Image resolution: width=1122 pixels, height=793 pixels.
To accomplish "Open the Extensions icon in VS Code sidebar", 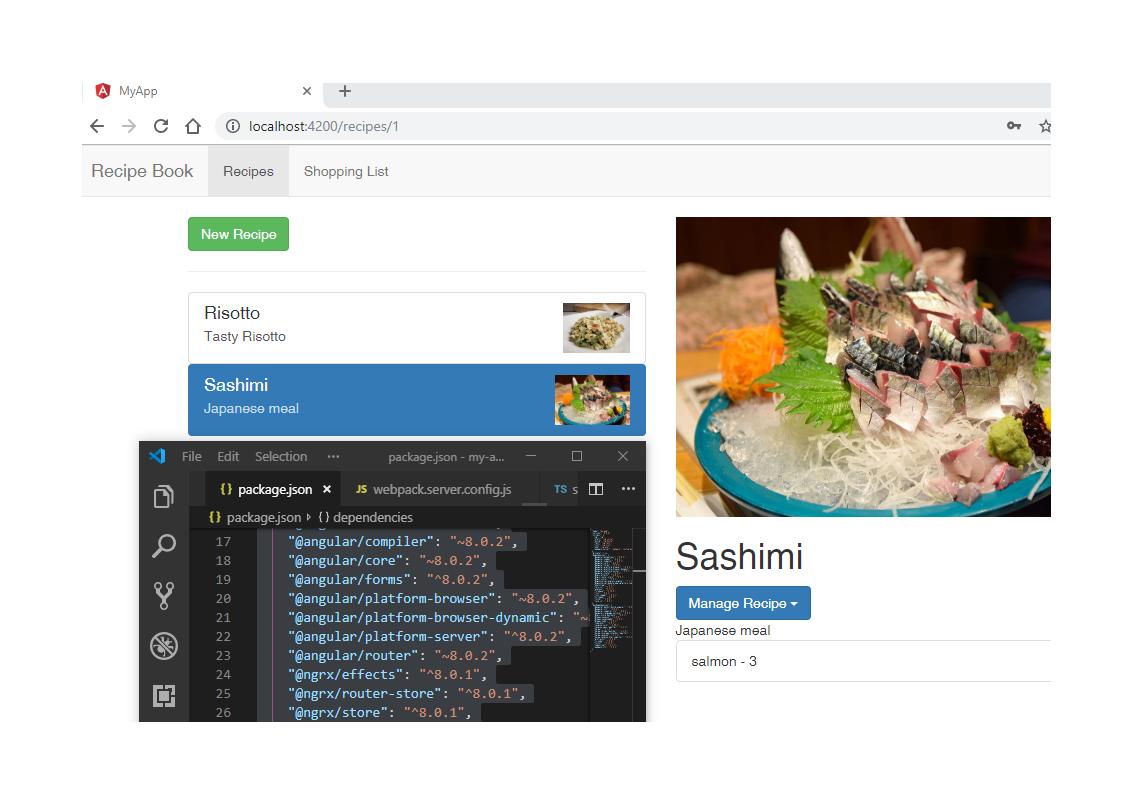I will [x=164, y=696].
